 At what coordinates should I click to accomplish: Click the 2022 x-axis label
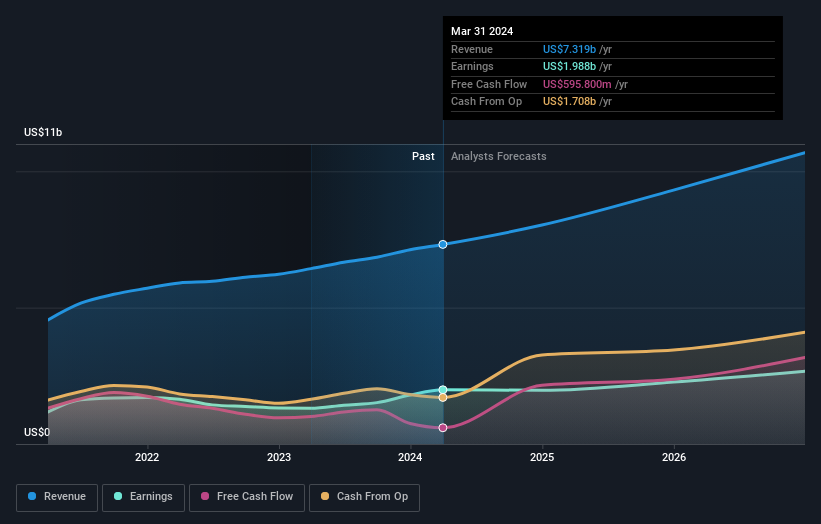coord(147,457)
